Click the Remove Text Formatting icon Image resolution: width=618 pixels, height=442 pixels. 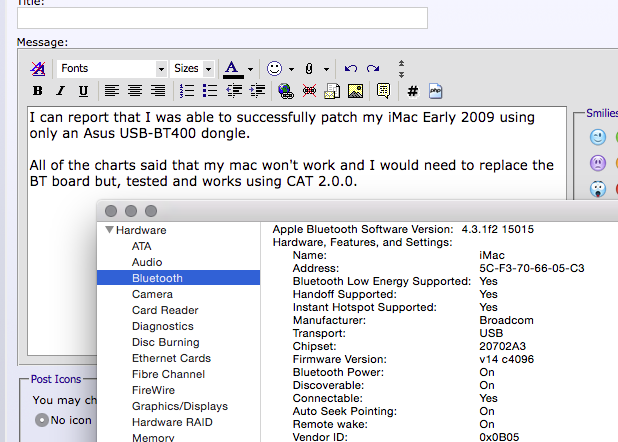pos(38,69)
